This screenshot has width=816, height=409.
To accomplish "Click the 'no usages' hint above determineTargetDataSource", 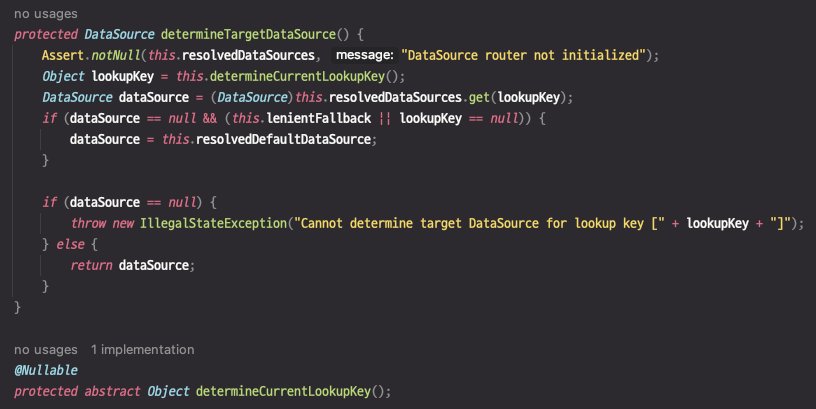I will tap(46, 14).
